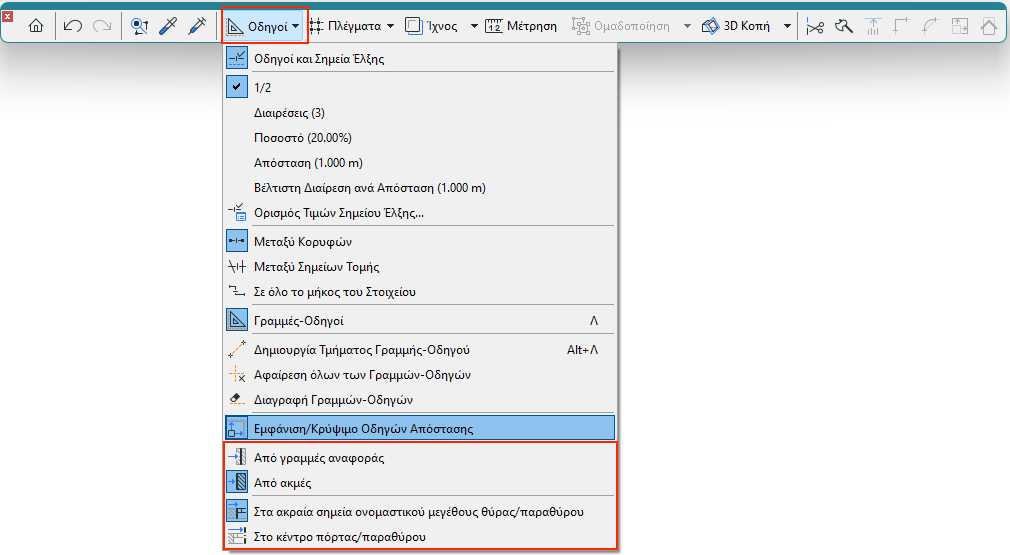Image resolution: width=1010 pixels, height=555 pixels.
Task: Click the Στο κέντρο πόρτας/παραθύρου icon
Action: (x=236, y=536)
